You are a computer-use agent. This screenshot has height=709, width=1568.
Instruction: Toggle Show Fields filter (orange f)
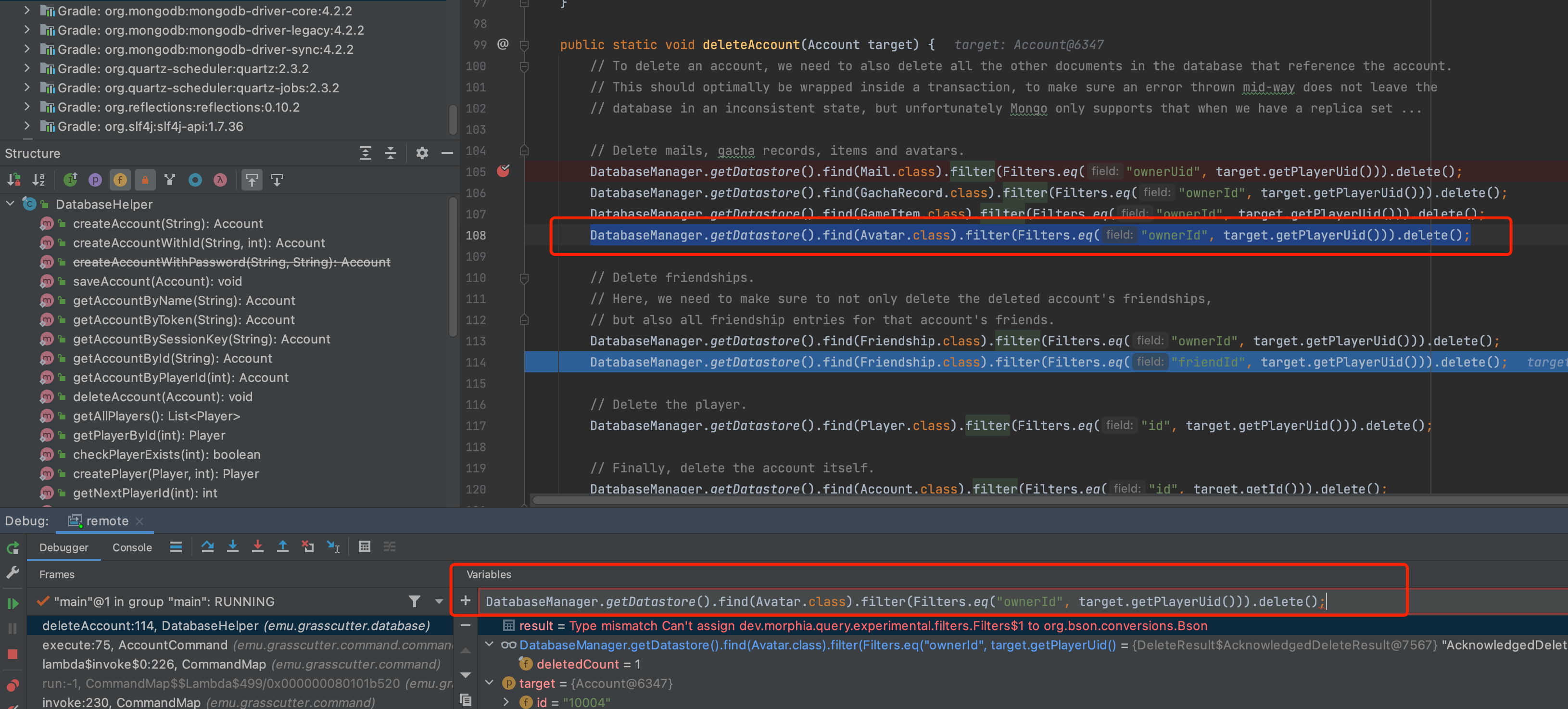coord(120,179)
